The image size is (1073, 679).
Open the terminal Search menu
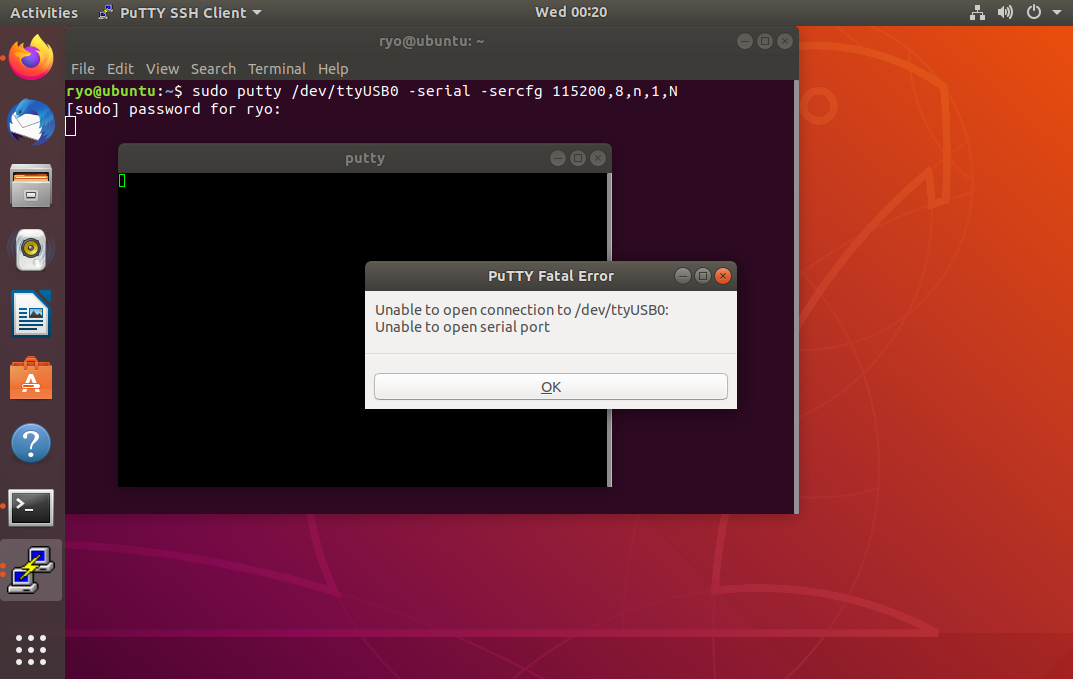tap(213, 69)
